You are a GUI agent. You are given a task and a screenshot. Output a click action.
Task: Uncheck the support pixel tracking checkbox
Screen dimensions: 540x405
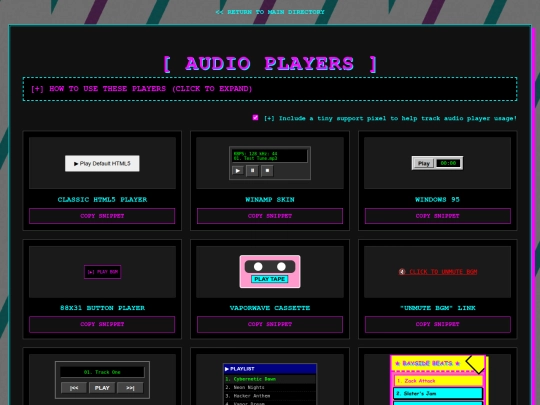(x=255, y=118)
